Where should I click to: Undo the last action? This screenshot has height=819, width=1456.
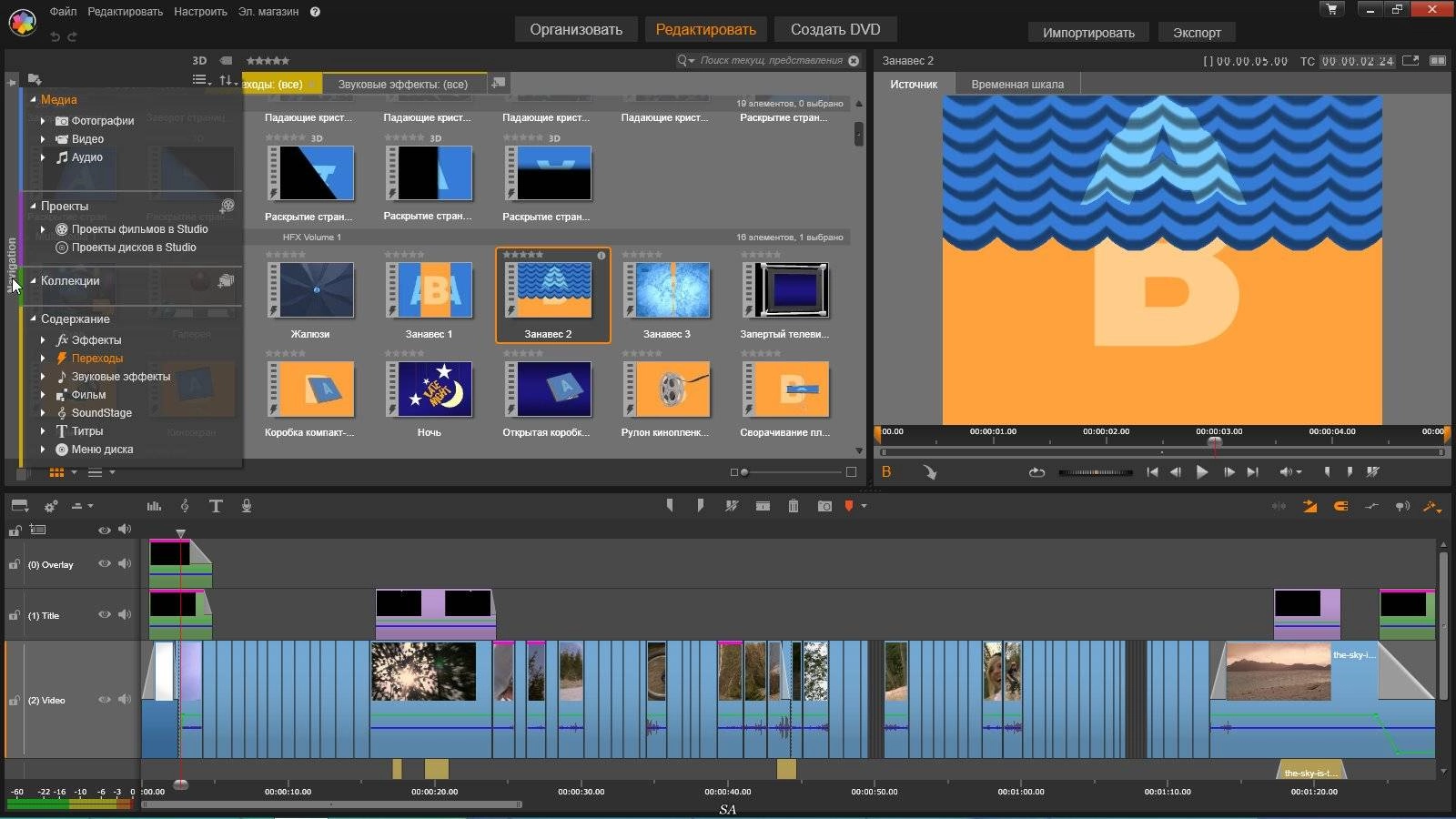point(55,36)
